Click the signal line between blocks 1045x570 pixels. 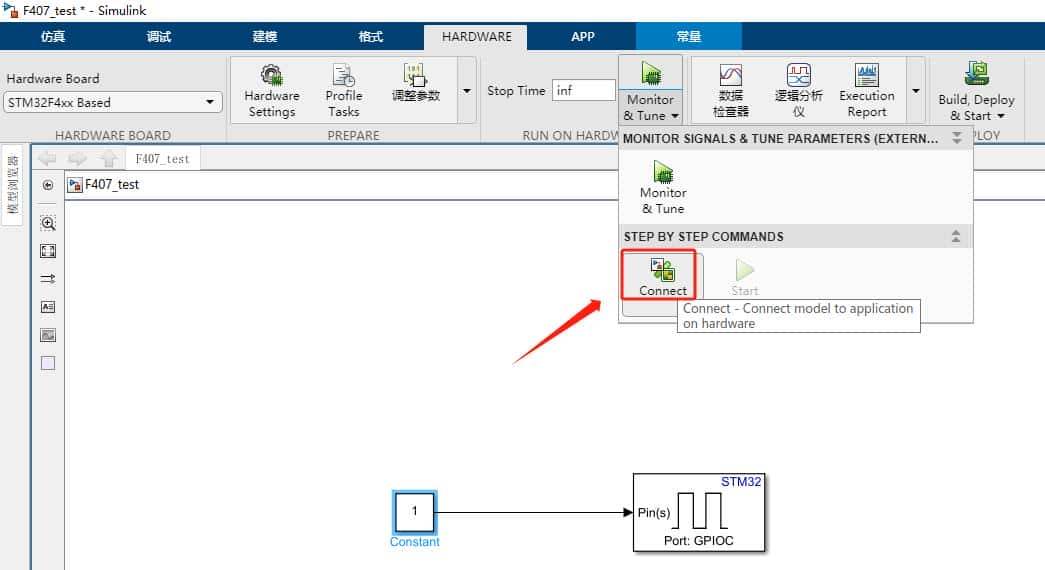click(x=533, y=512)
